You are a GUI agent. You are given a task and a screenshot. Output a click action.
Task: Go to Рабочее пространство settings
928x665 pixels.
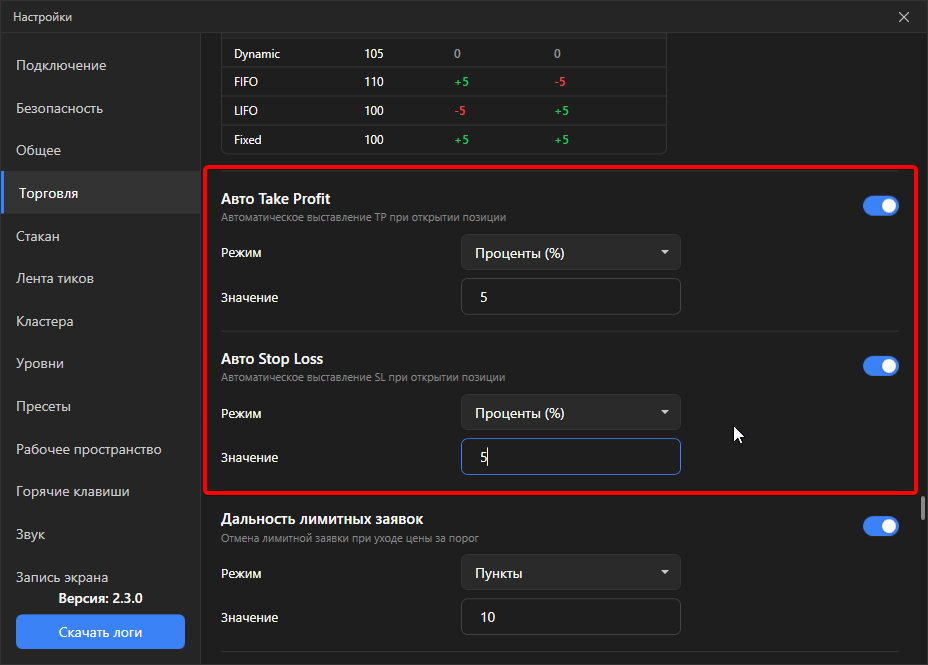point(101,449)
